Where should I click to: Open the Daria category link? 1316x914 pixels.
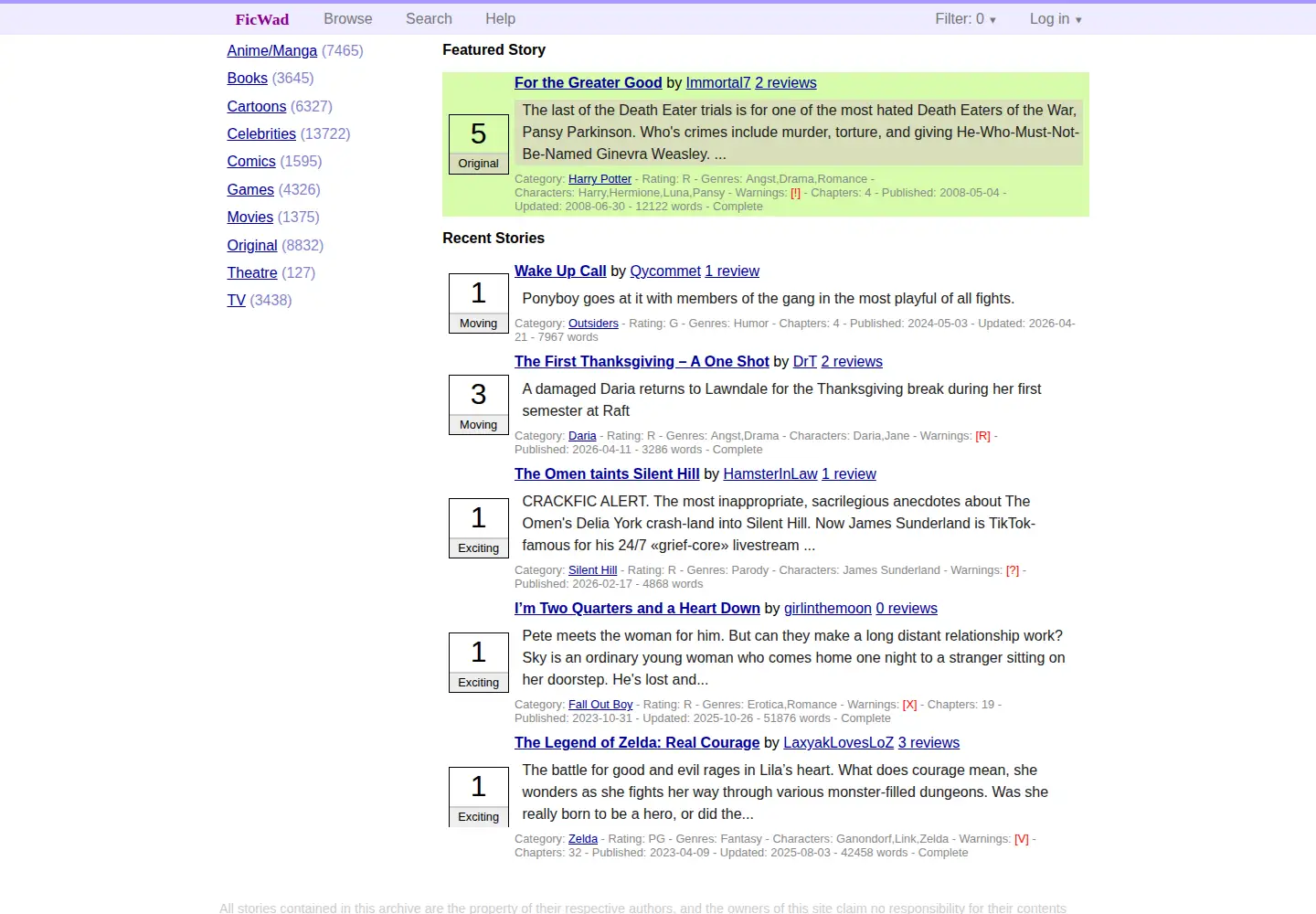582,436
